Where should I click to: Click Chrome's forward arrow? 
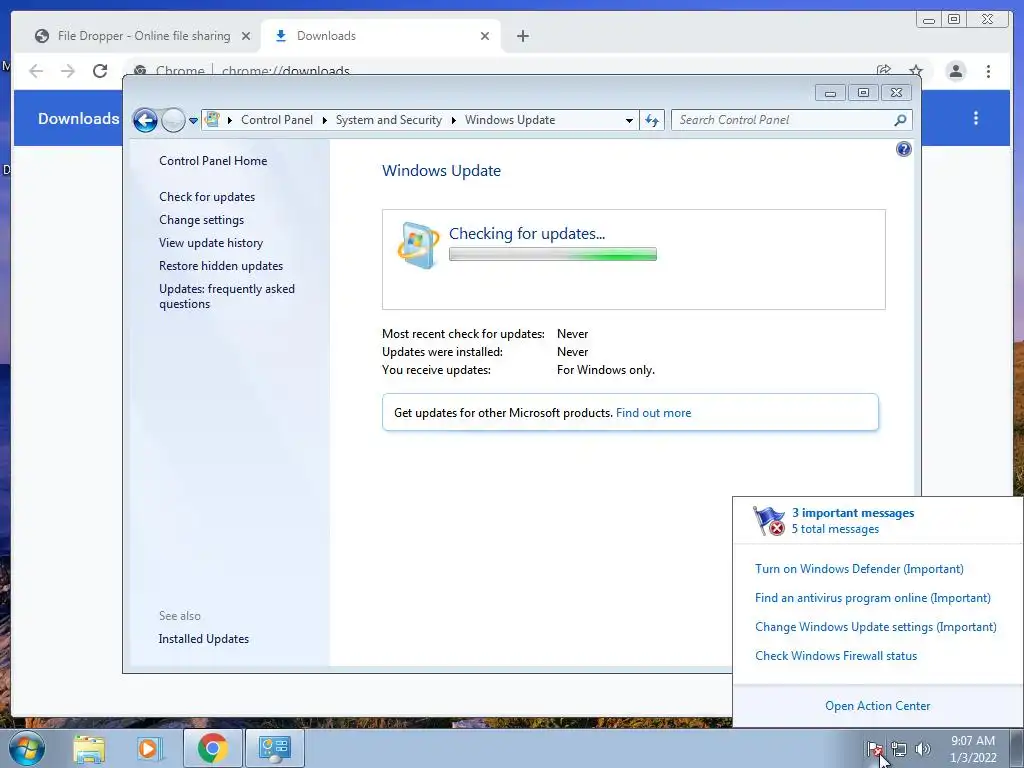click(68, 71)
